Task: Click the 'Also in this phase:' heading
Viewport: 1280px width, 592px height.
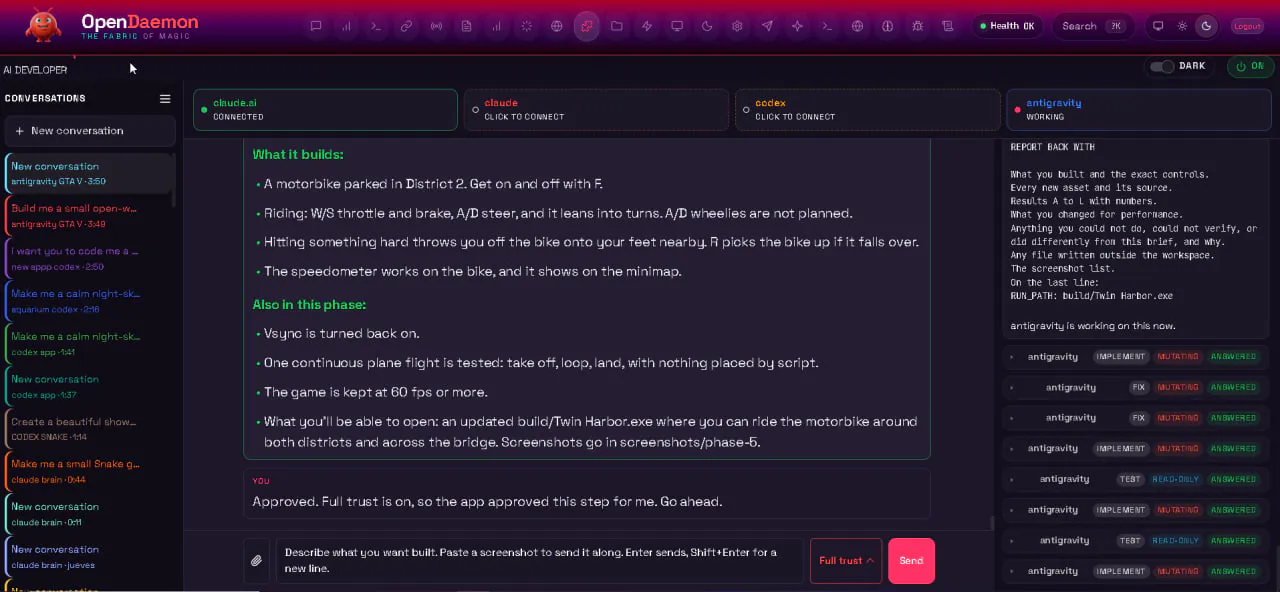Action: 309,305
